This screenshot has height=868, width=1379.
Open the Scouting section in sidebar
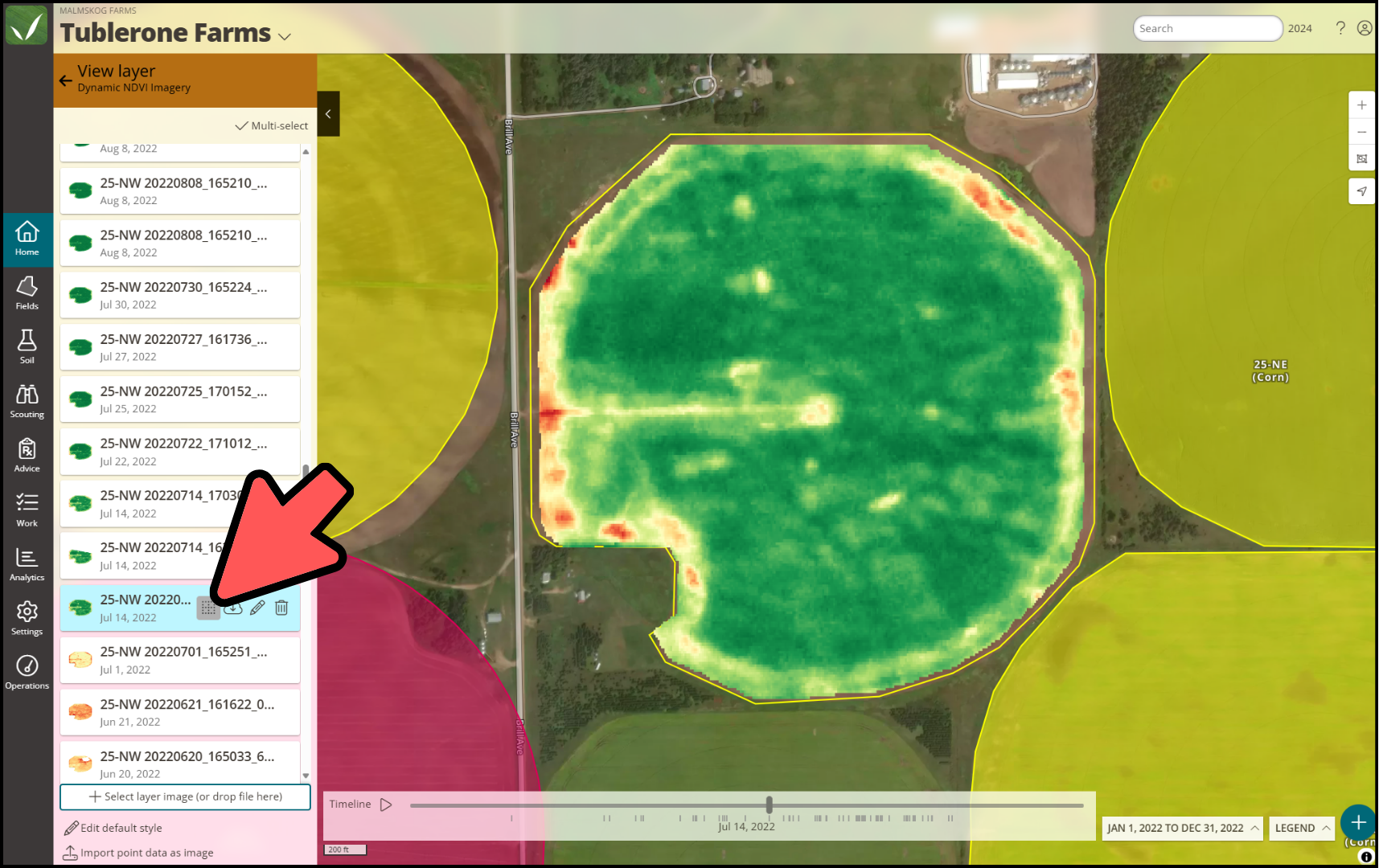pos(27,401)
